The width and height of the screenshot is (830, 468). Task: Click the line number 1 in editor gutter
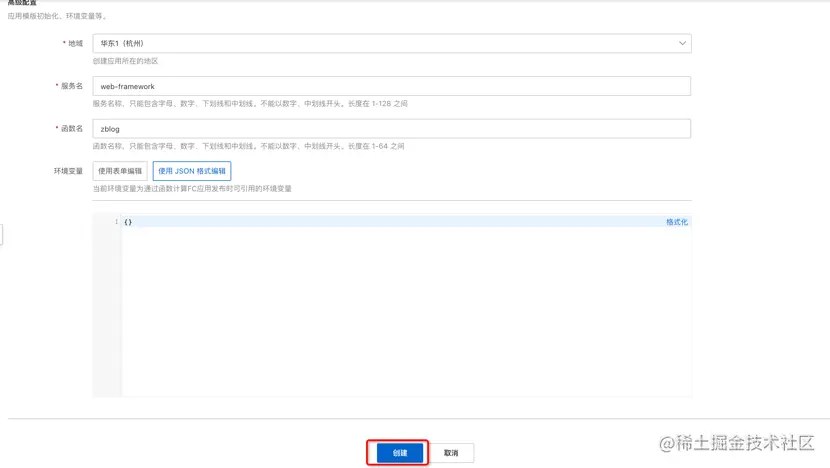click(116, 222)
